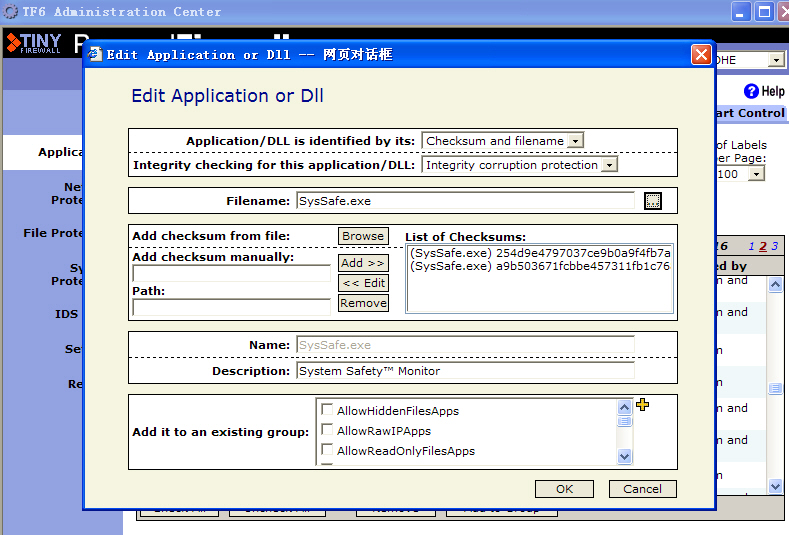Open the 'Checksum and filename' identification dropdown
Image resolution: width=789 pixels, height=535 pixels.
click(576, 140)
